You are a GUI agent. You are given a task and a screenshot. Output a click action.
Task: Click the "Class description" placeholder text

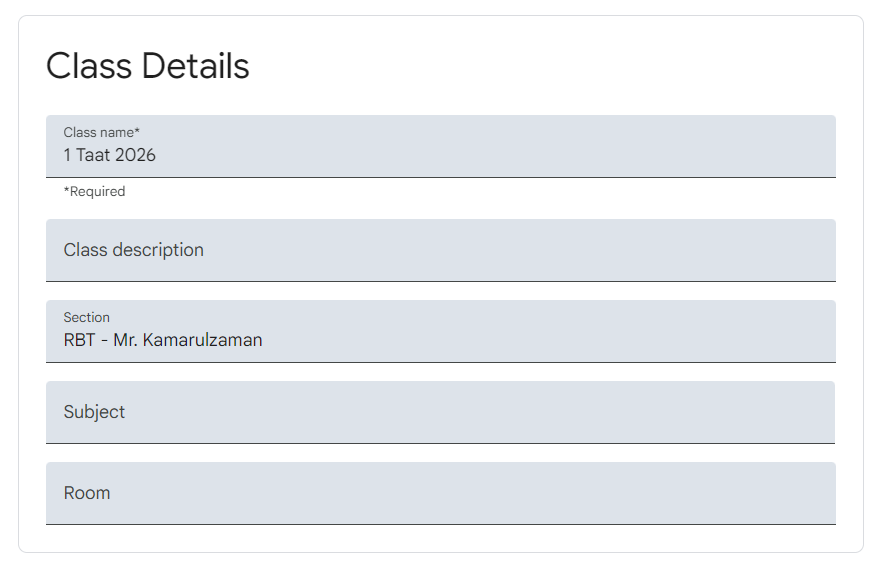[134, 250]
